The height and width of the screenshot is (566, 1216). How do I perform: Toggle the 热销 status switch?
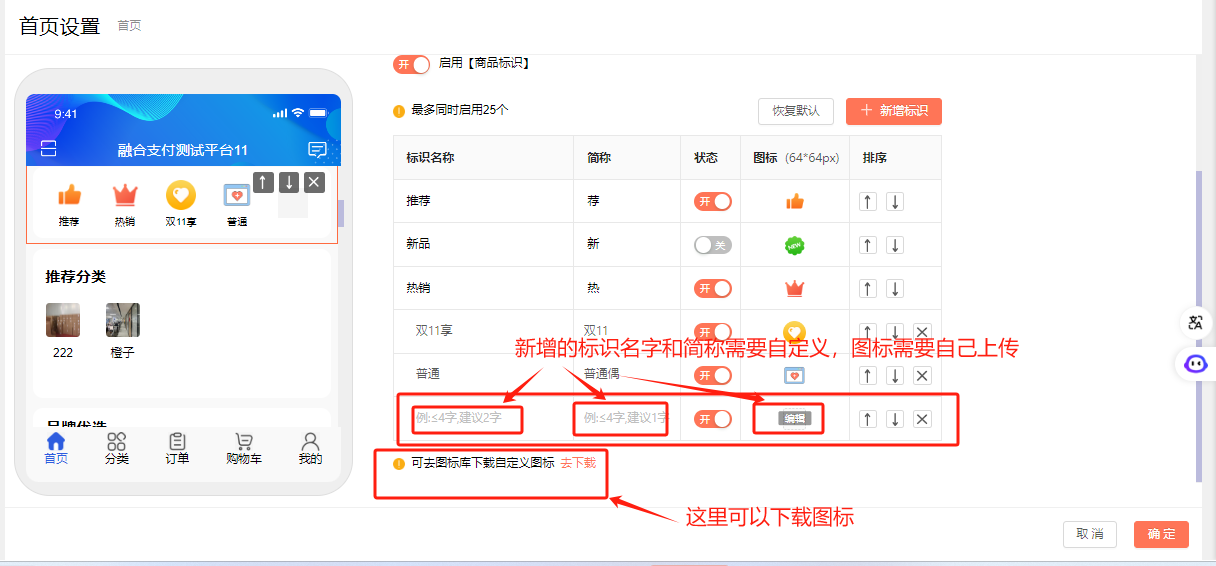pyautogui.click(x=713, y=289)
